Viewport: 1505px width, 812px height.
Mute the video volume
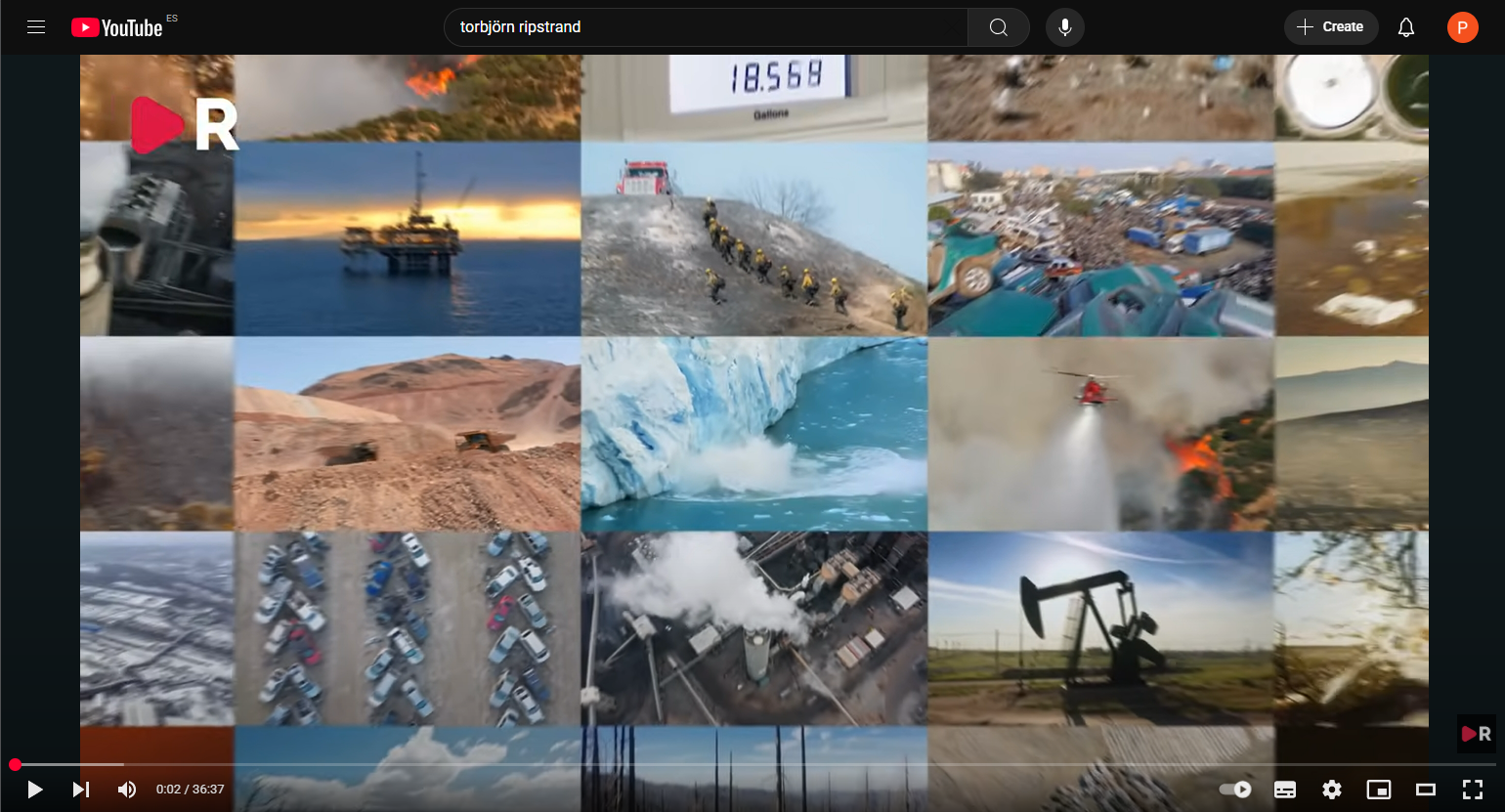[x=127, y=790]
